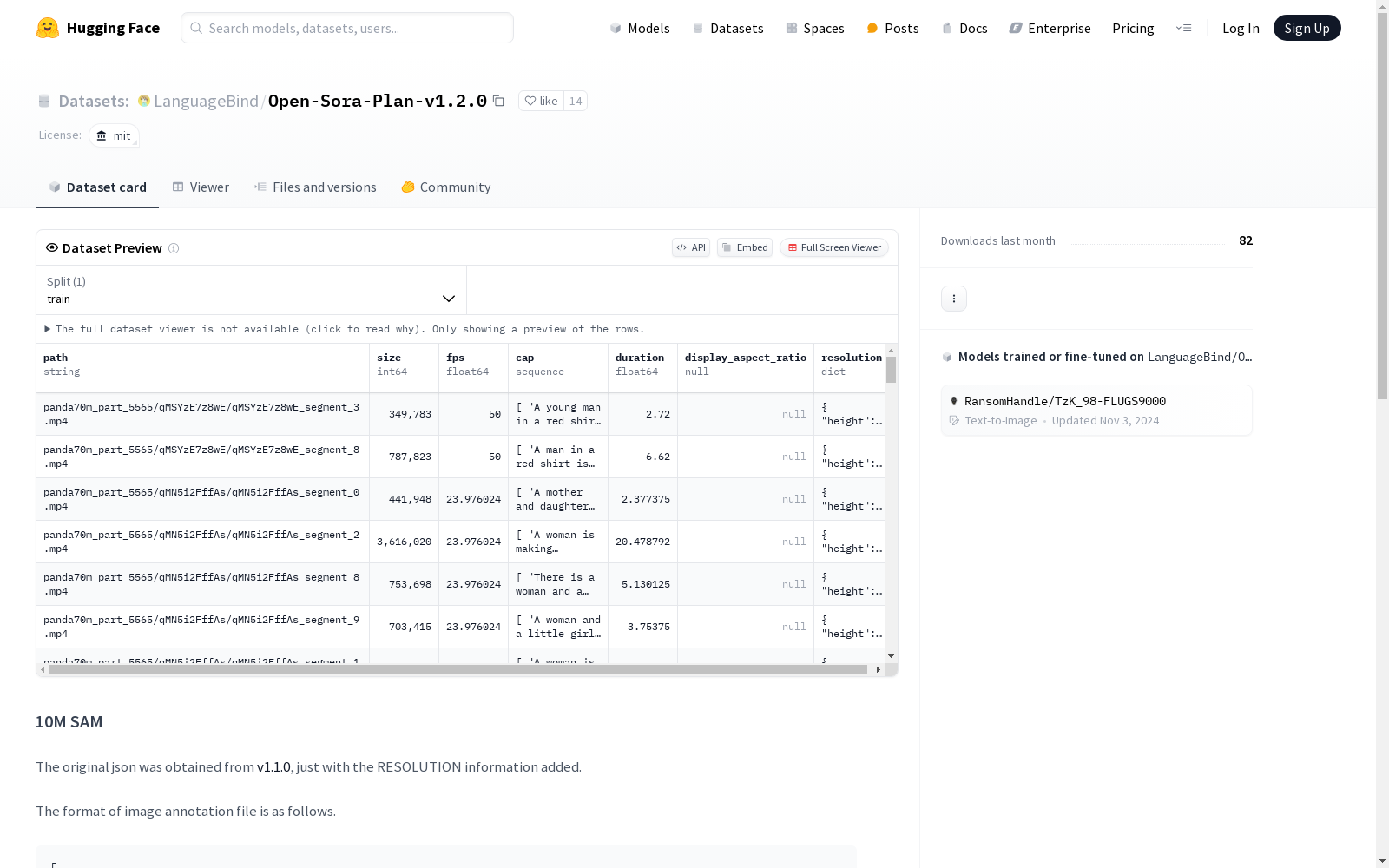
Task: Click the table scroll-left arrow
Action: point(43,670)
